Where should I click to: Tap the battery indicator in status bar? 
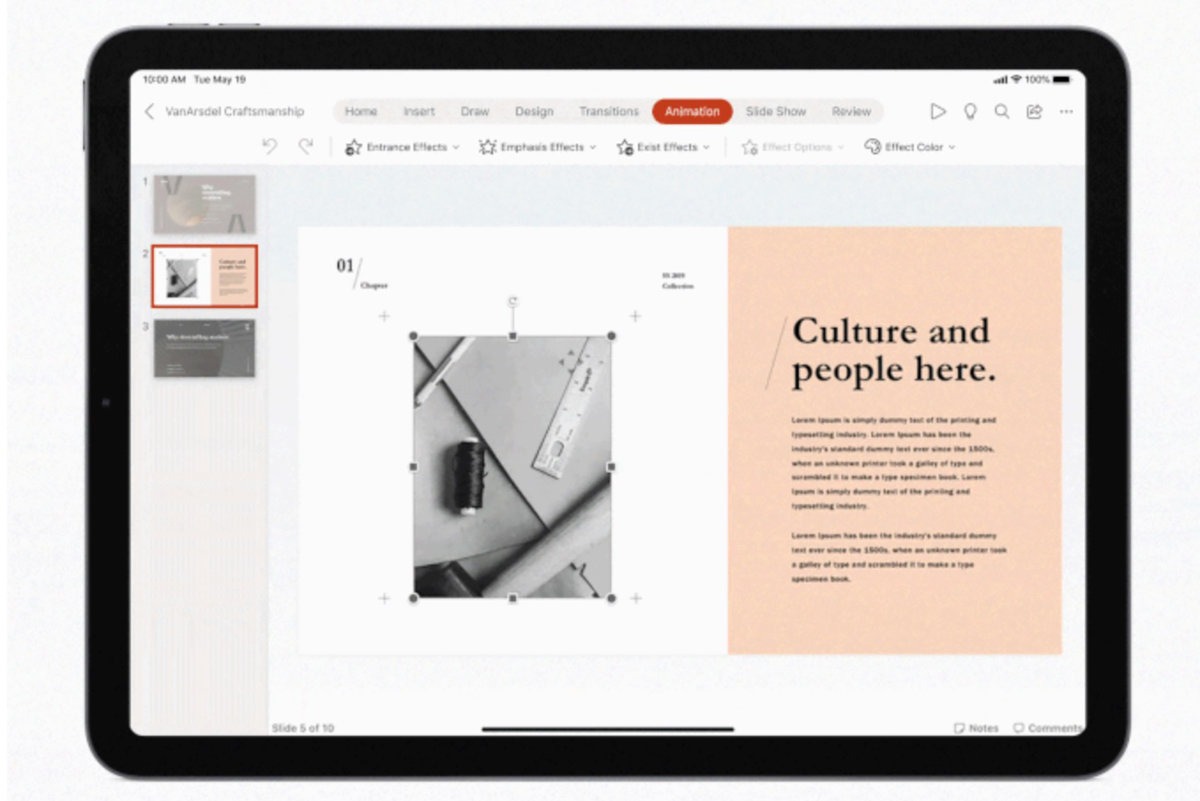1061,79
